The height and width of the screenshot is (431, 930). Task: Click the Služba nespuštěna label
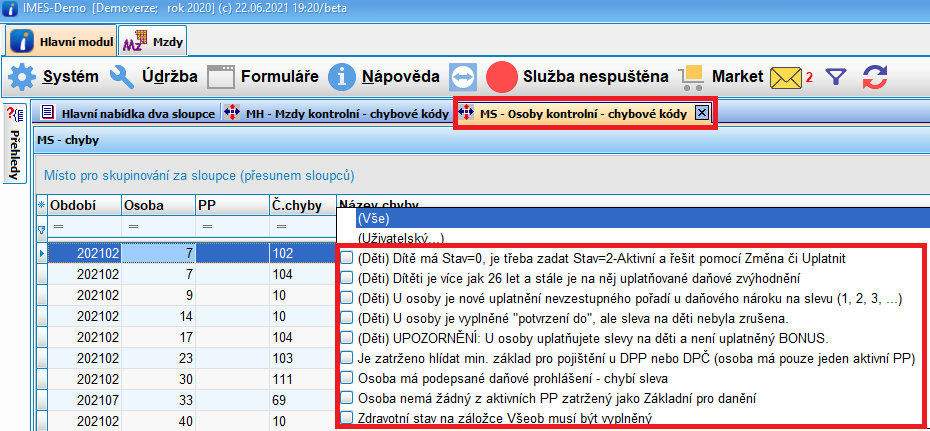pos(595,77)
